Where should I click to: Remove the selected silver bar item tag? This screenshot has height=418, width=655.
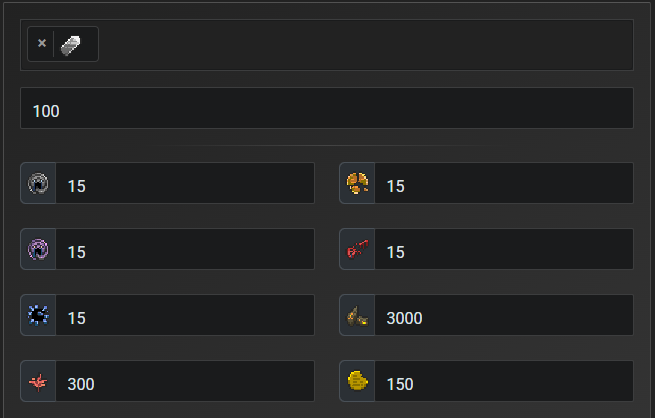tap(41, 44)
